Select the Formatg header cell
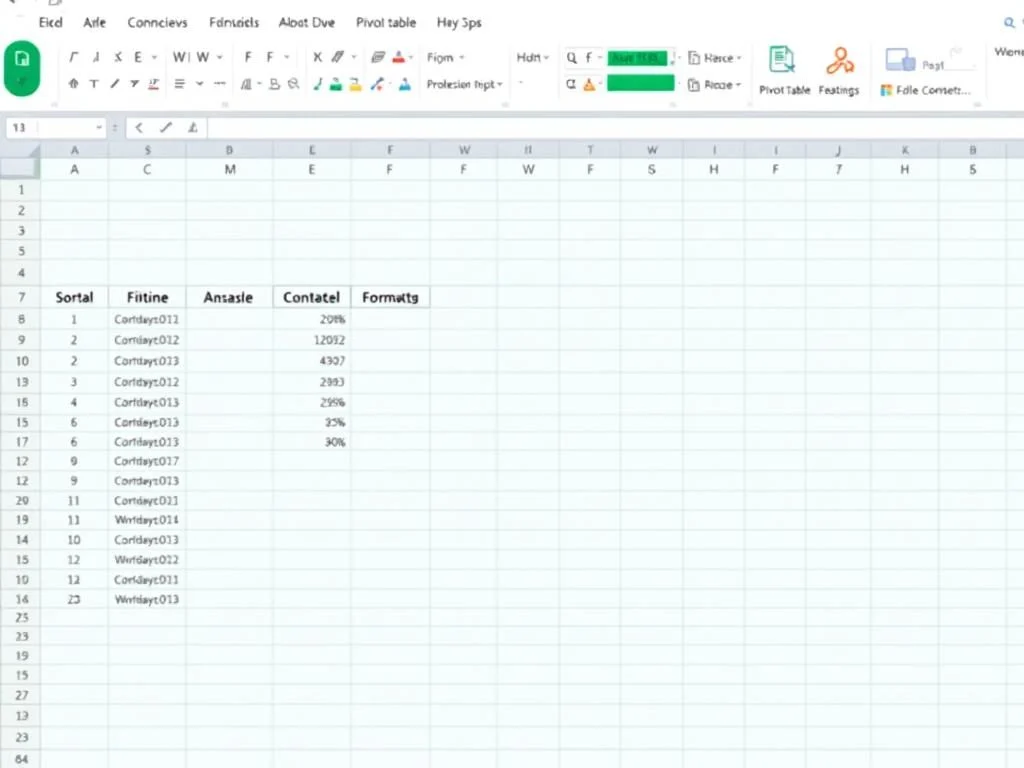 pyautogui.click(x=390, y=297)
